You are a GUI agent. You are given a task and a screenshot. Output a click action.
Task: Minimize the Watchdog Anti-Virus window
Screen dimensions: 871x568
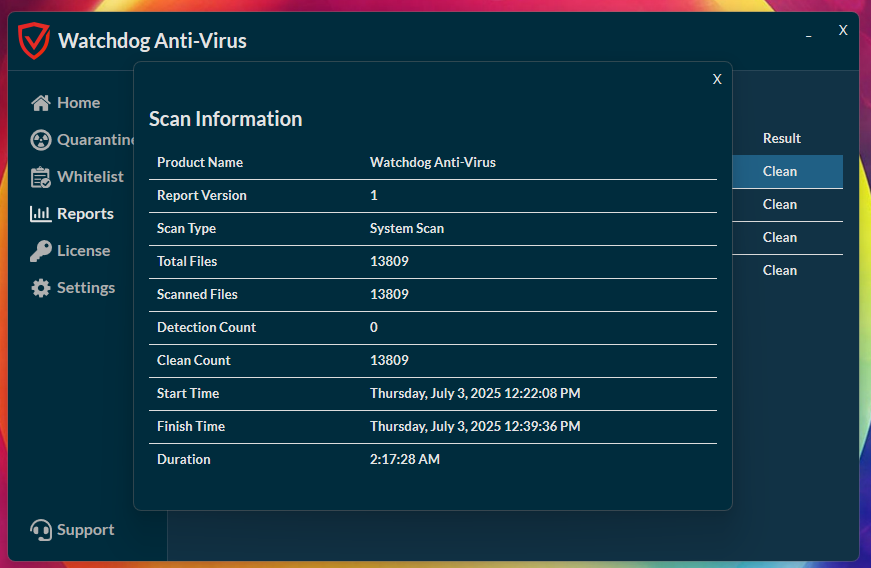coord(809,36)
